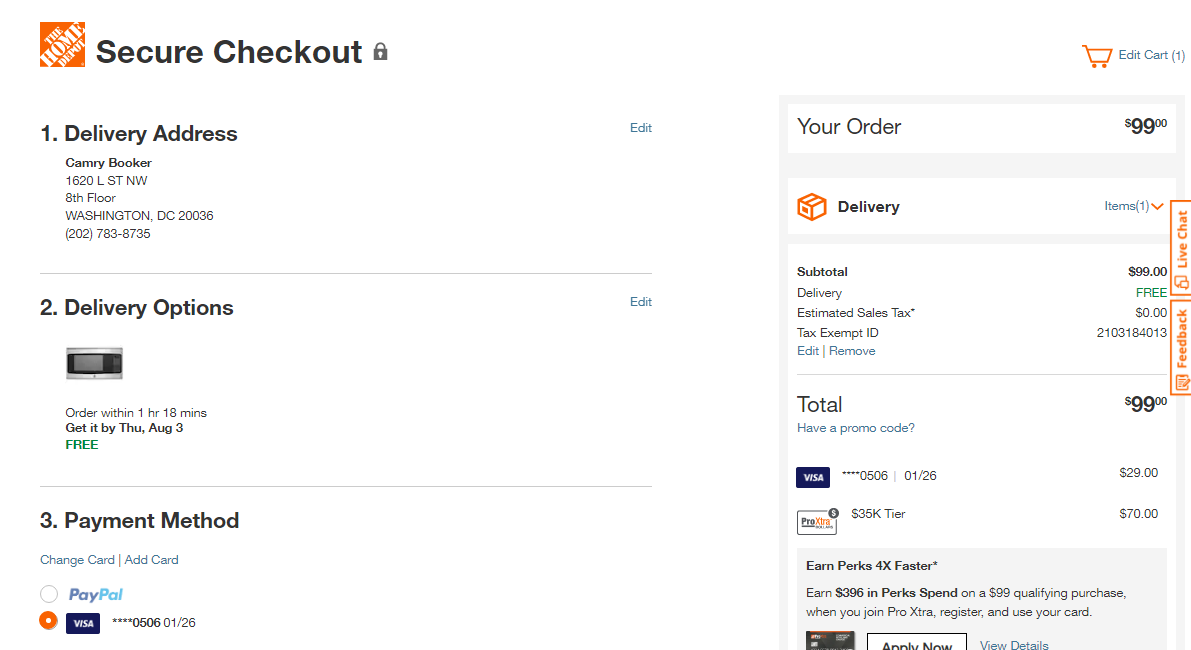Screen dimensions: 1191x650
Task: Click the orange delivery box icon
Action: pos(811,207)
